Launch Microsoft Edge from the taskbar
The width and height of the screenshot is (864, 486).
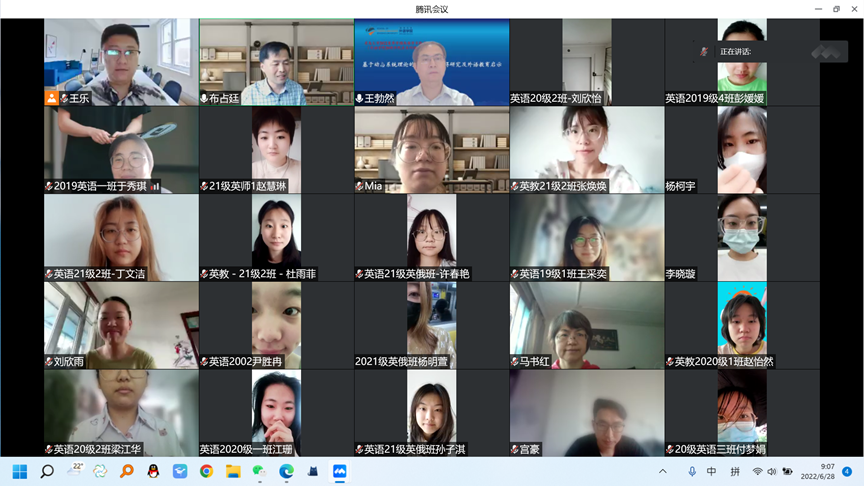[286, 471]
